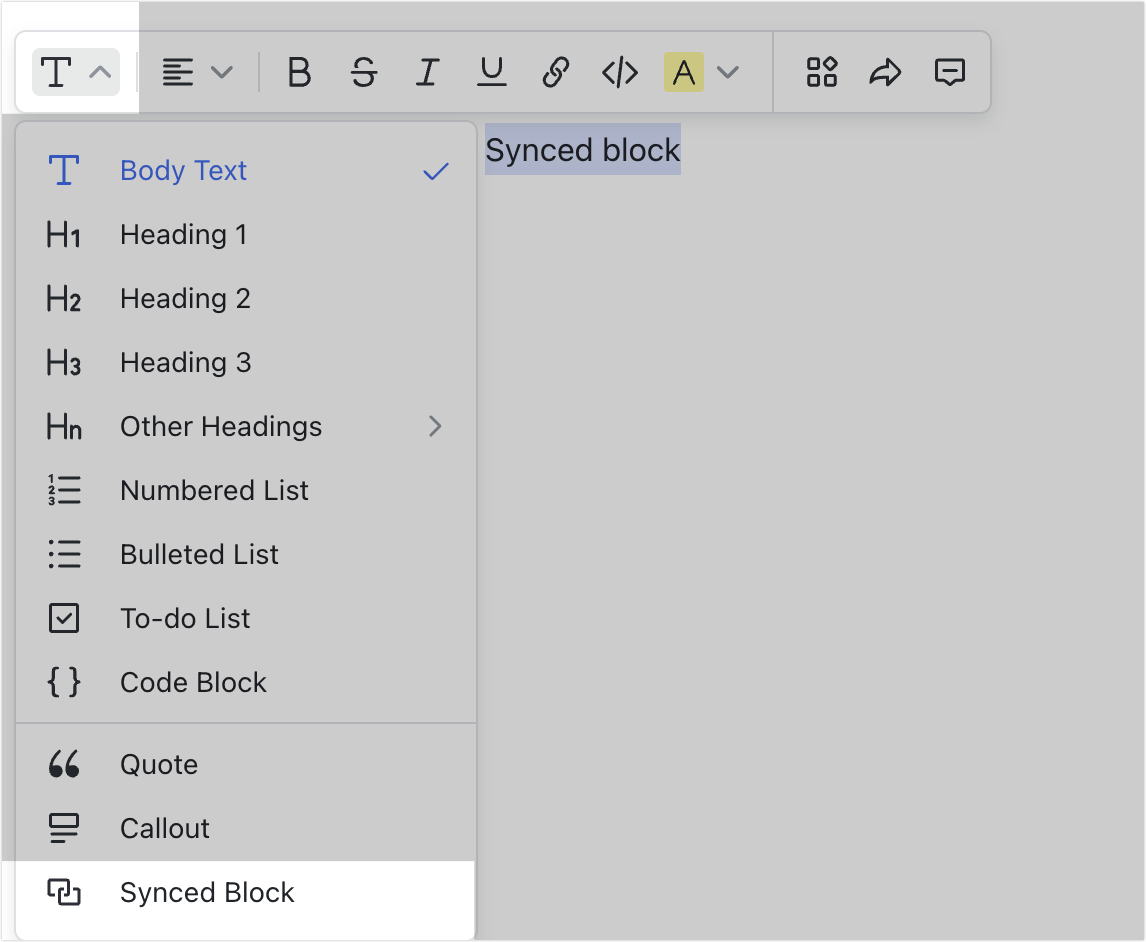
Task: Click the text alignment icon
Action: click(177, 72)
